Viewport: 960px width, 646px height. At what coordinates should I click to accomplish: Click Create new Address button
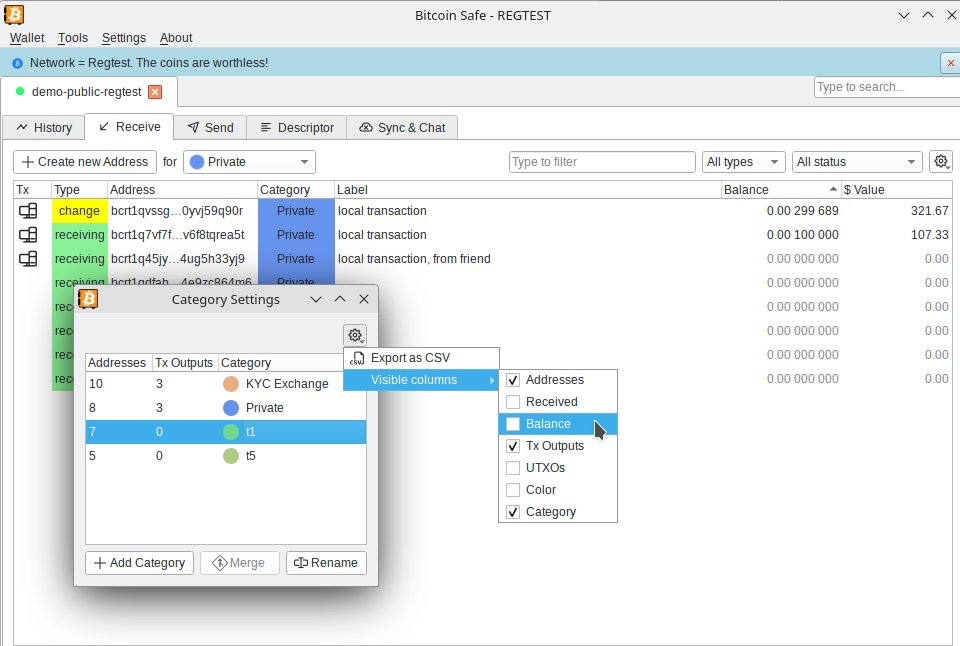pos(85,162)
